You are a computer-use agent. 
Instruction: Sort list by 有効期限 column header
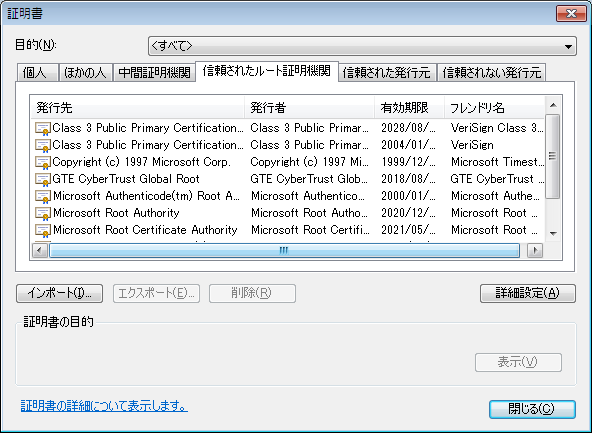[x=409, y=108]
